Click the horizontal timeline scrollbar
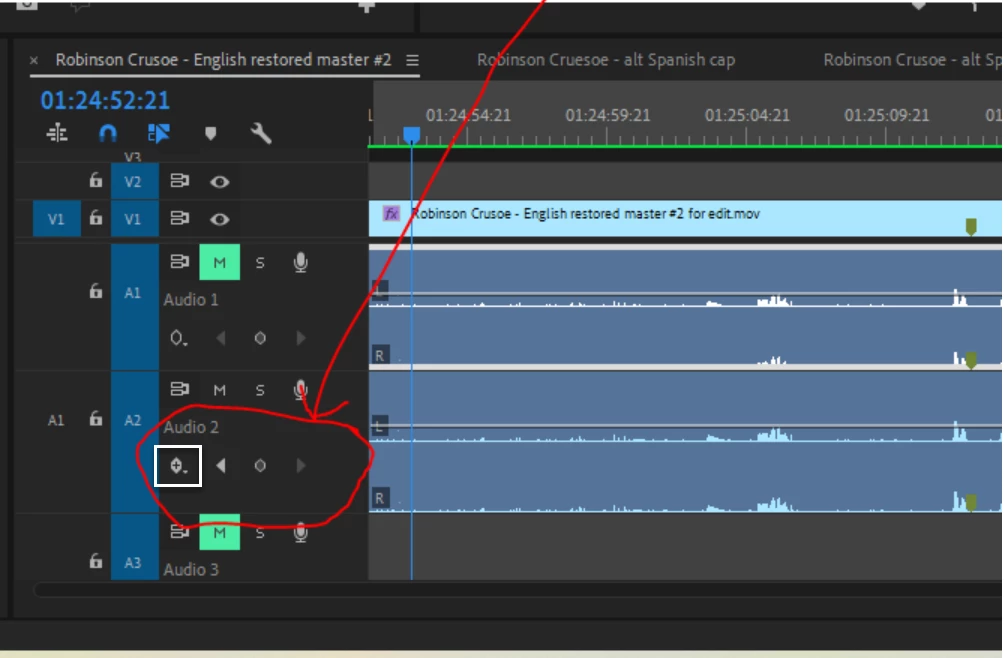1004x658 pixels. pos(517,590)
